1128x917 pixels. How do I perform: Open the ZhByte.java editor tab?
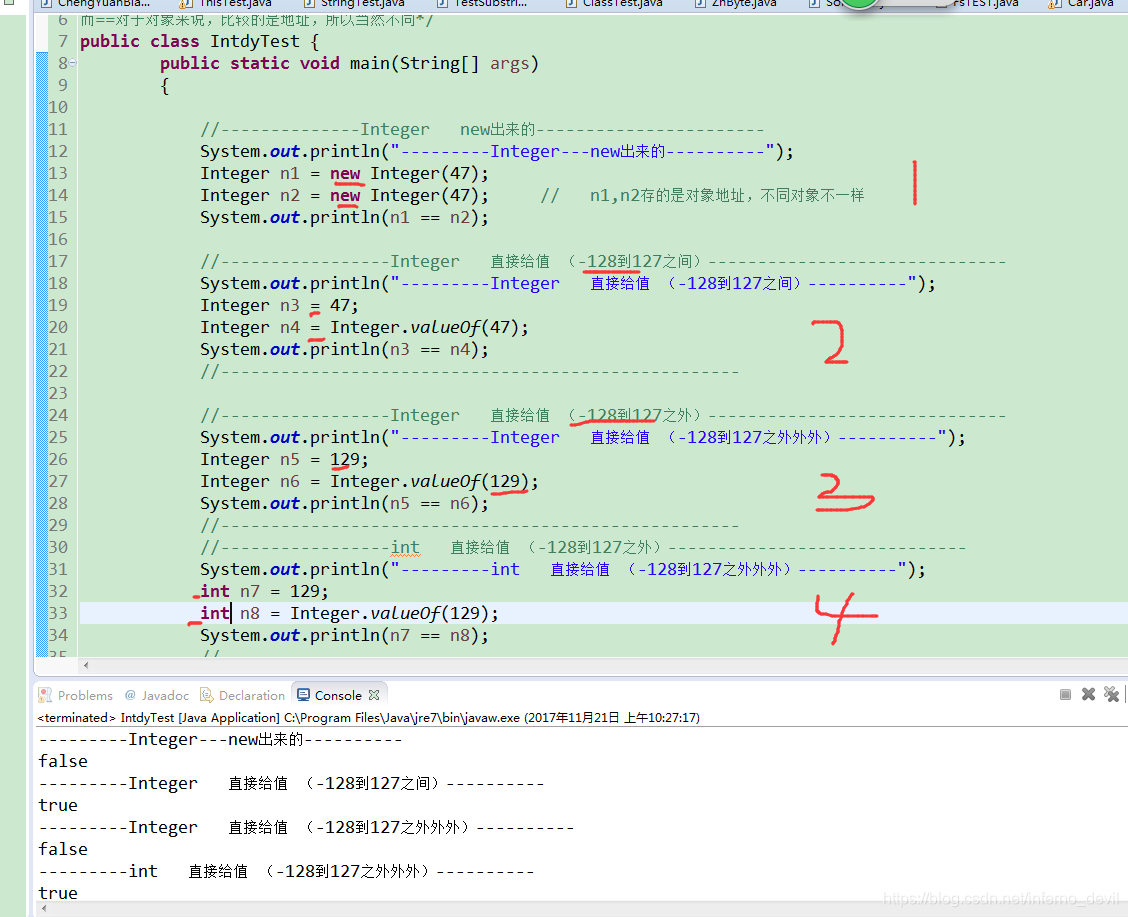736,4
